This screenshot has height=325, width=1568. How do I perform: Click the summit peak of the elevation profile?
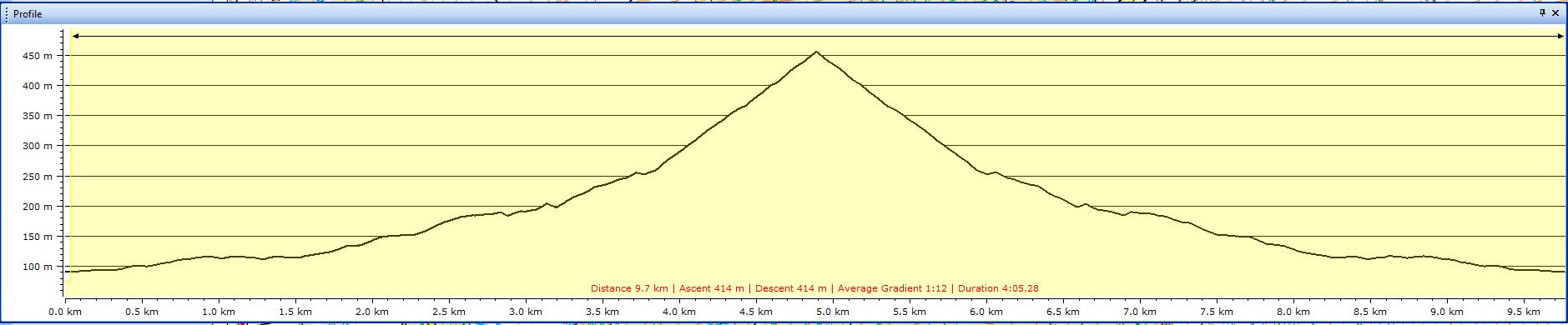tap(816, 52)
